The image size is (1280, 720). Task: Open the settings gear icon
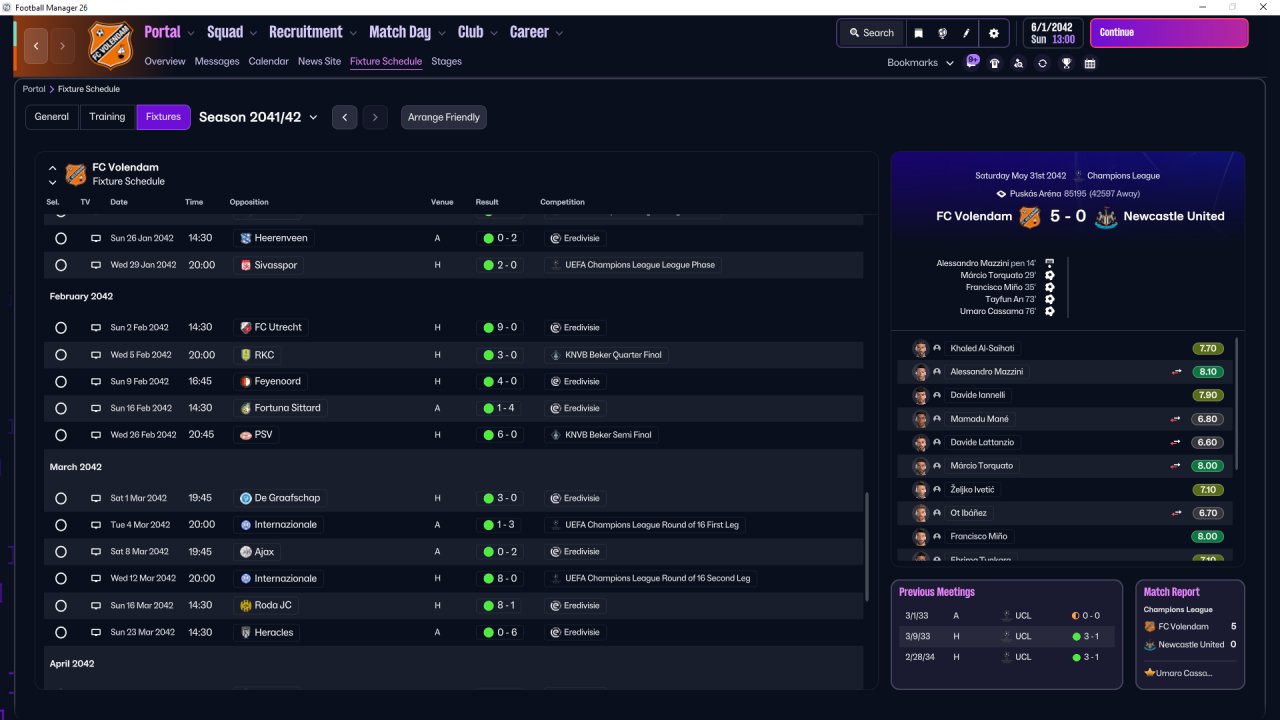pyautogui.click(x=993, y=33)
